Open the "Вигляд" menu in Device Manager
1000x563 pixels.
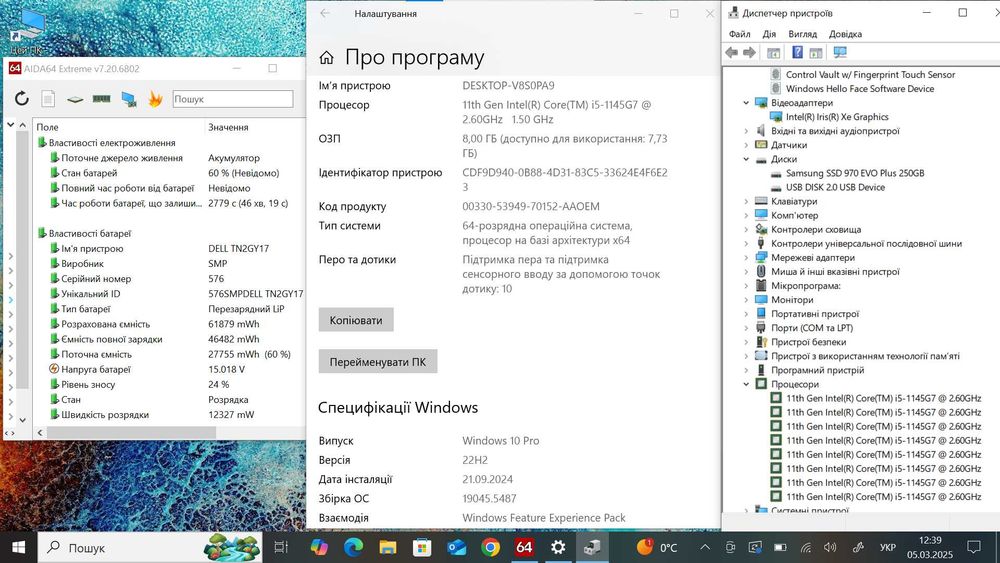click(x=802, y=34)
